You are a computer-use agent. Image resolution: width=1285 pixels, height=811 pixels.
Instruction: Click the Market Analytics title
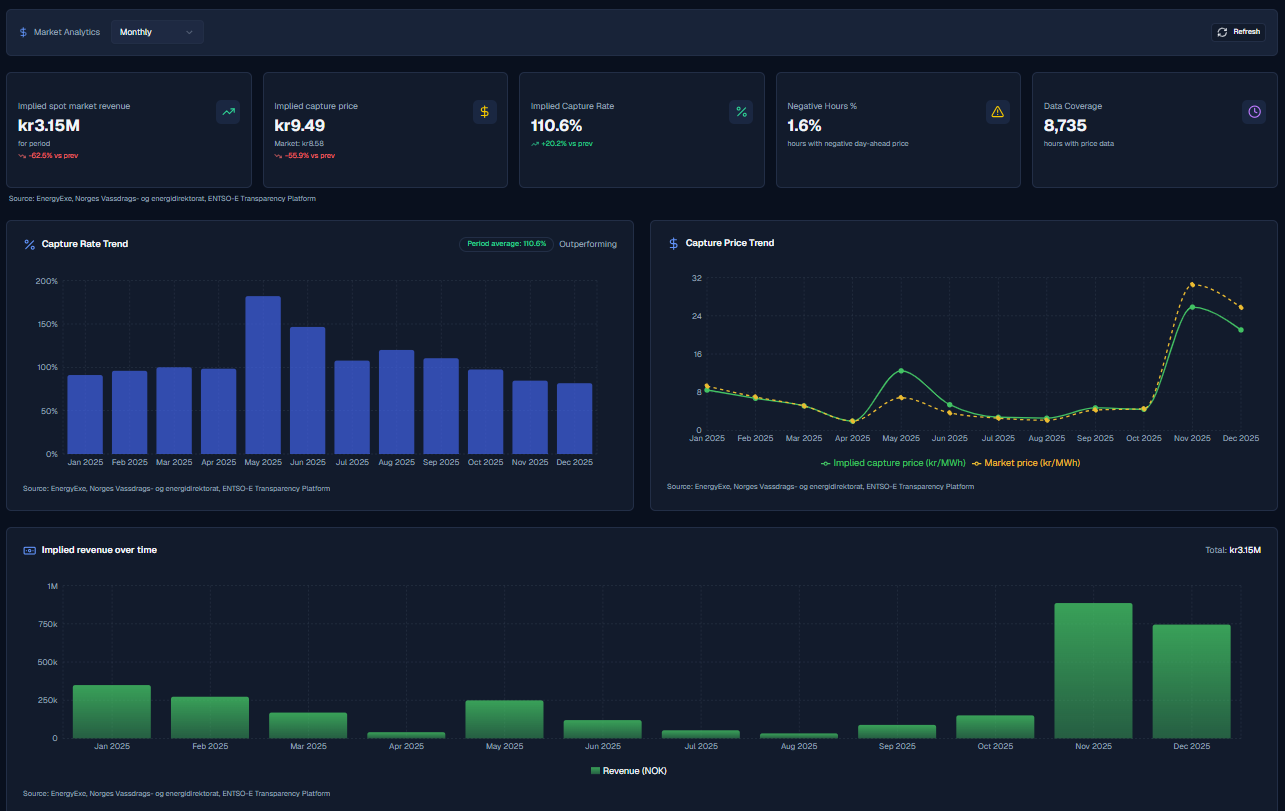click(67, 32)
